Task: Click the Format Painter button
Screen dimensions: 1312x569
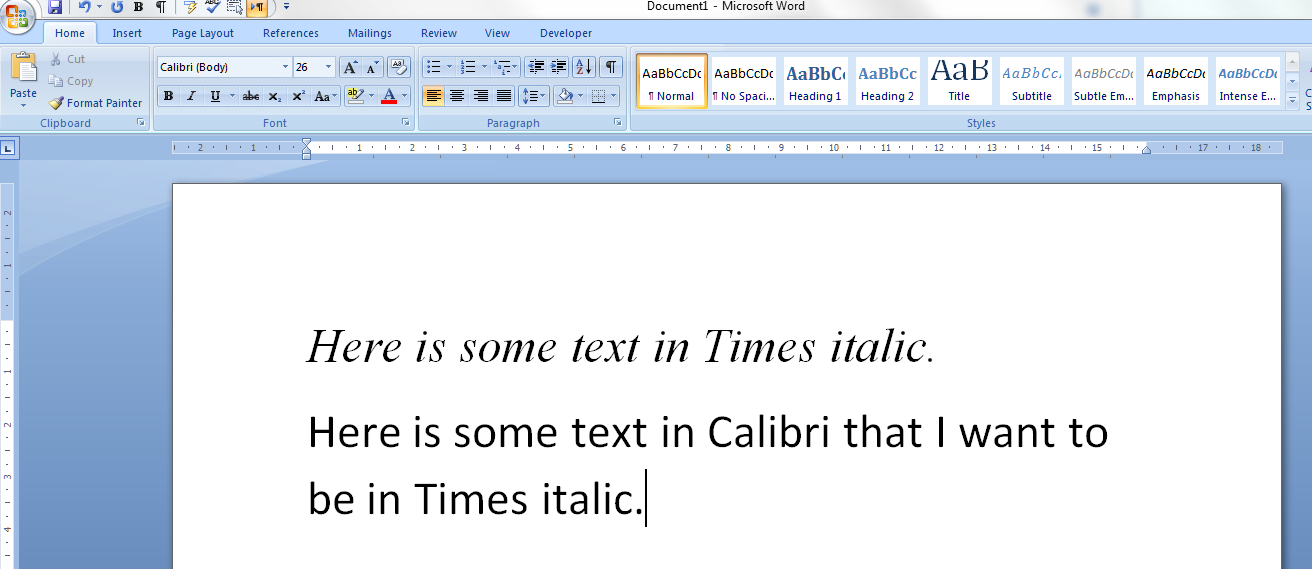Action: coord(96,103)
